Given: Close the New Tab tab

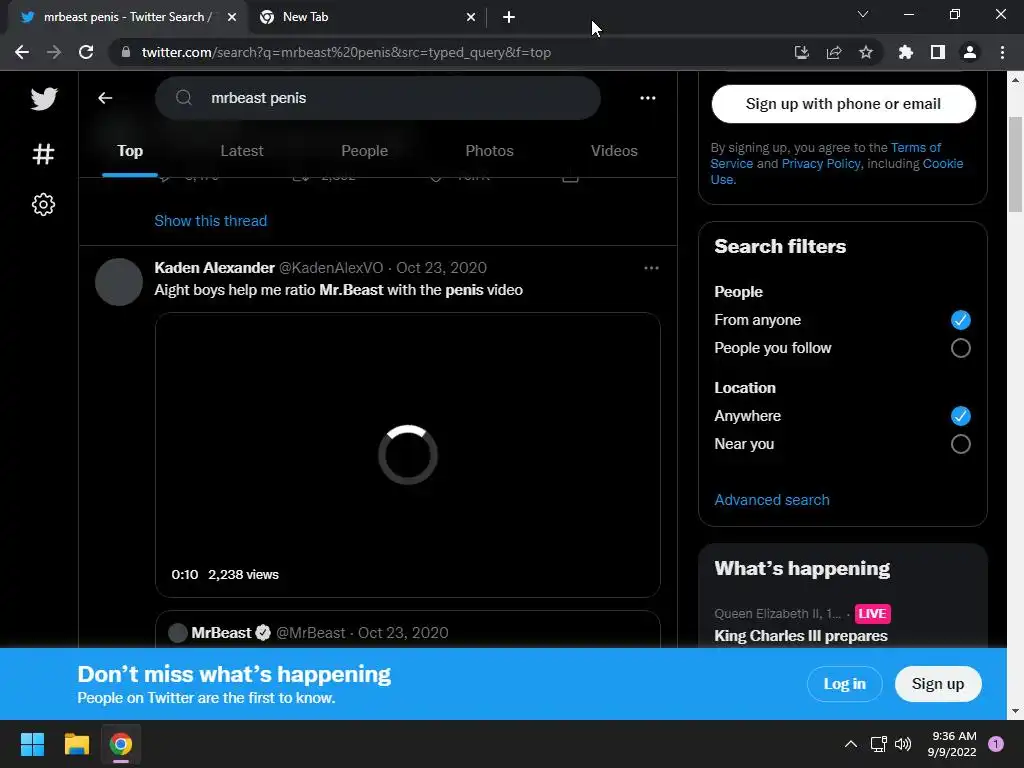Looking at the screenshot, I should [x=471, y=17].
